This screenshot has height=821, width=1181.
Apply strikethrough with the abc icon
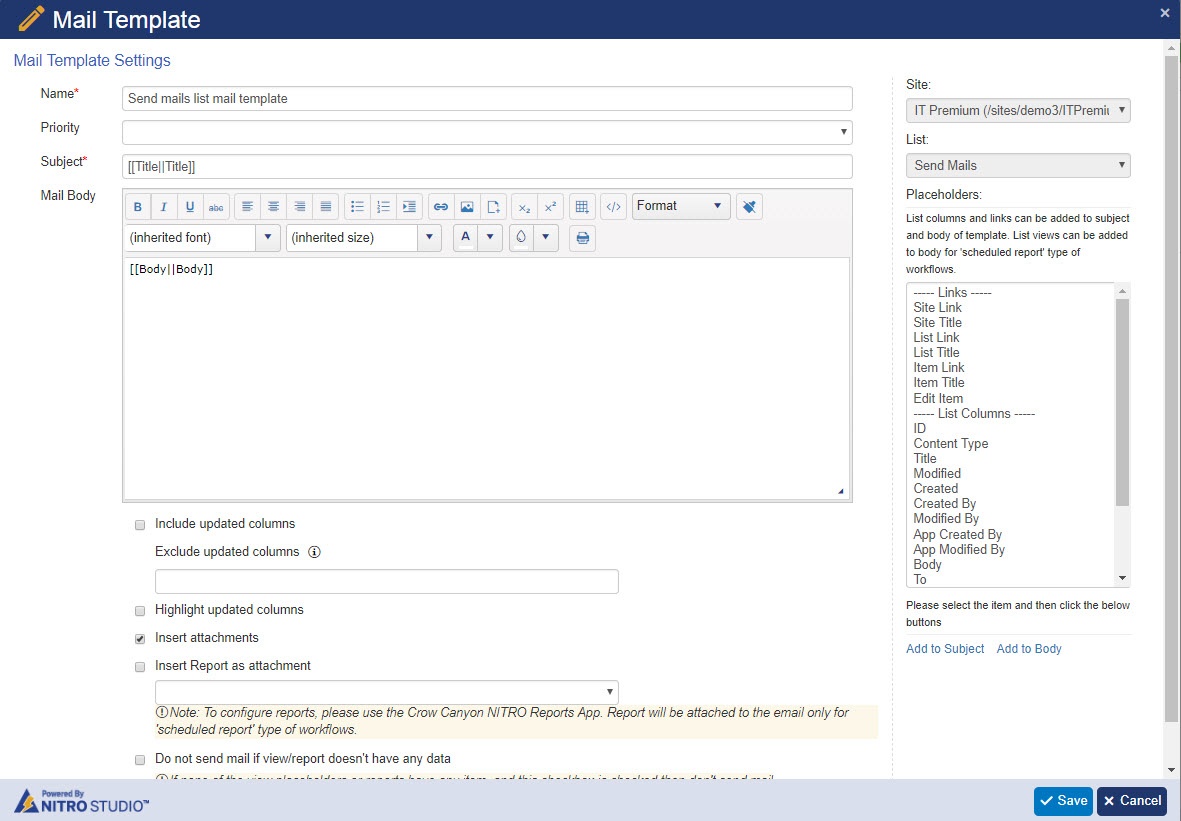click(216, 207)
